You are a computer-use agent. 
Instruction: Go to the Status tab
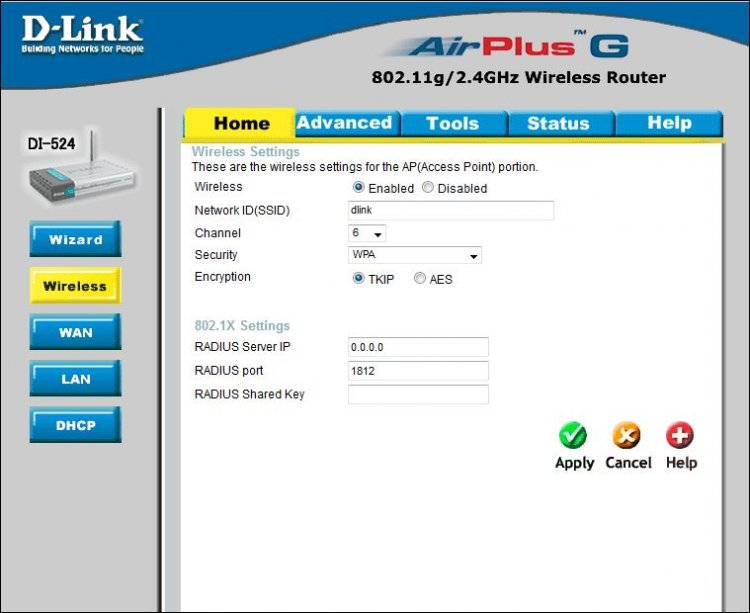pyautogui.click(x=558, y=123)
